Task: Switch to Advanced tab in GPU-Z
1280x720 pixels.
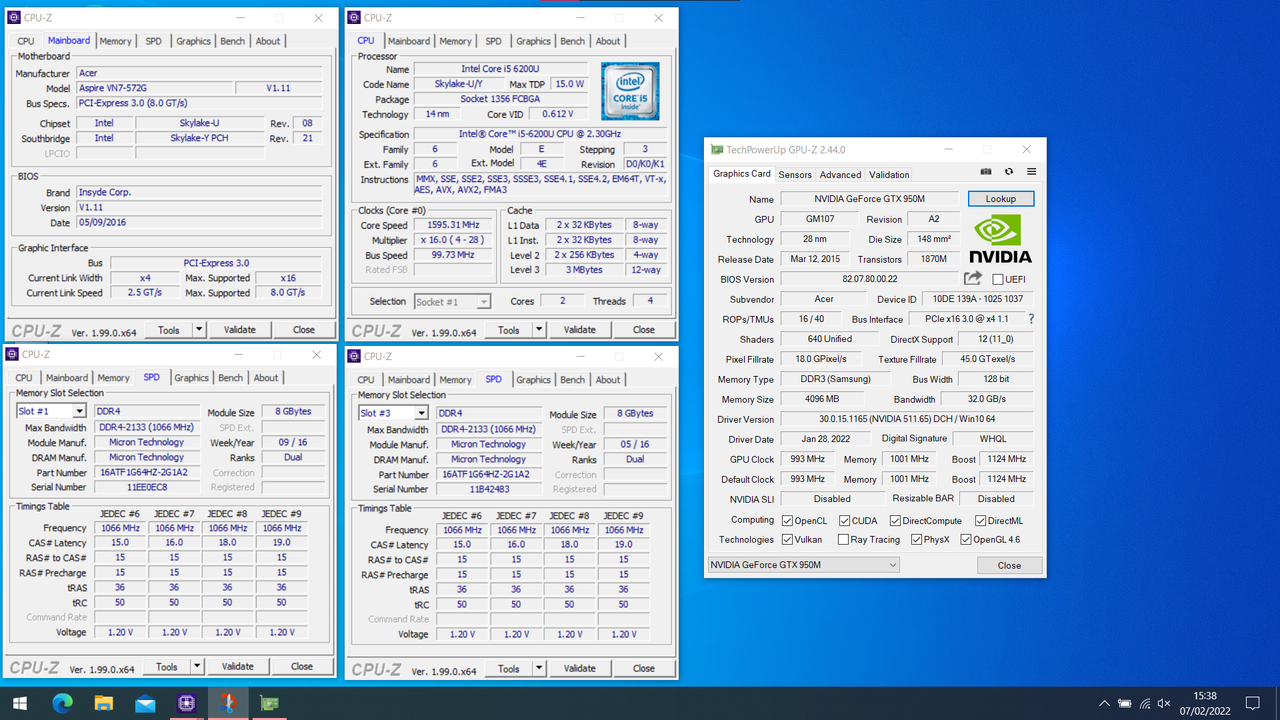Action: pyautogui.click(x=840, y=174)
